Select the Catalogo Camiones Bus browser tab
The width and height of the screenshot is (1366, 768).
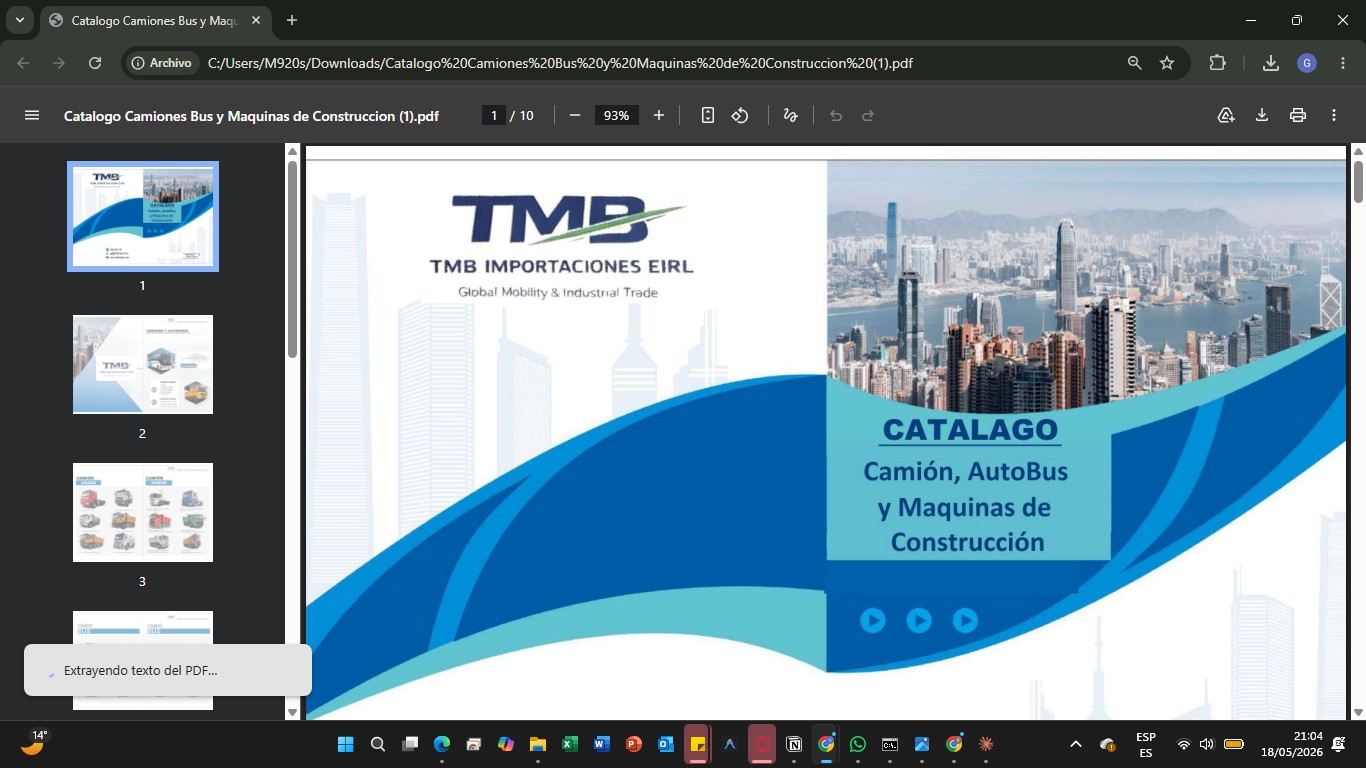(x=155, y=21)
